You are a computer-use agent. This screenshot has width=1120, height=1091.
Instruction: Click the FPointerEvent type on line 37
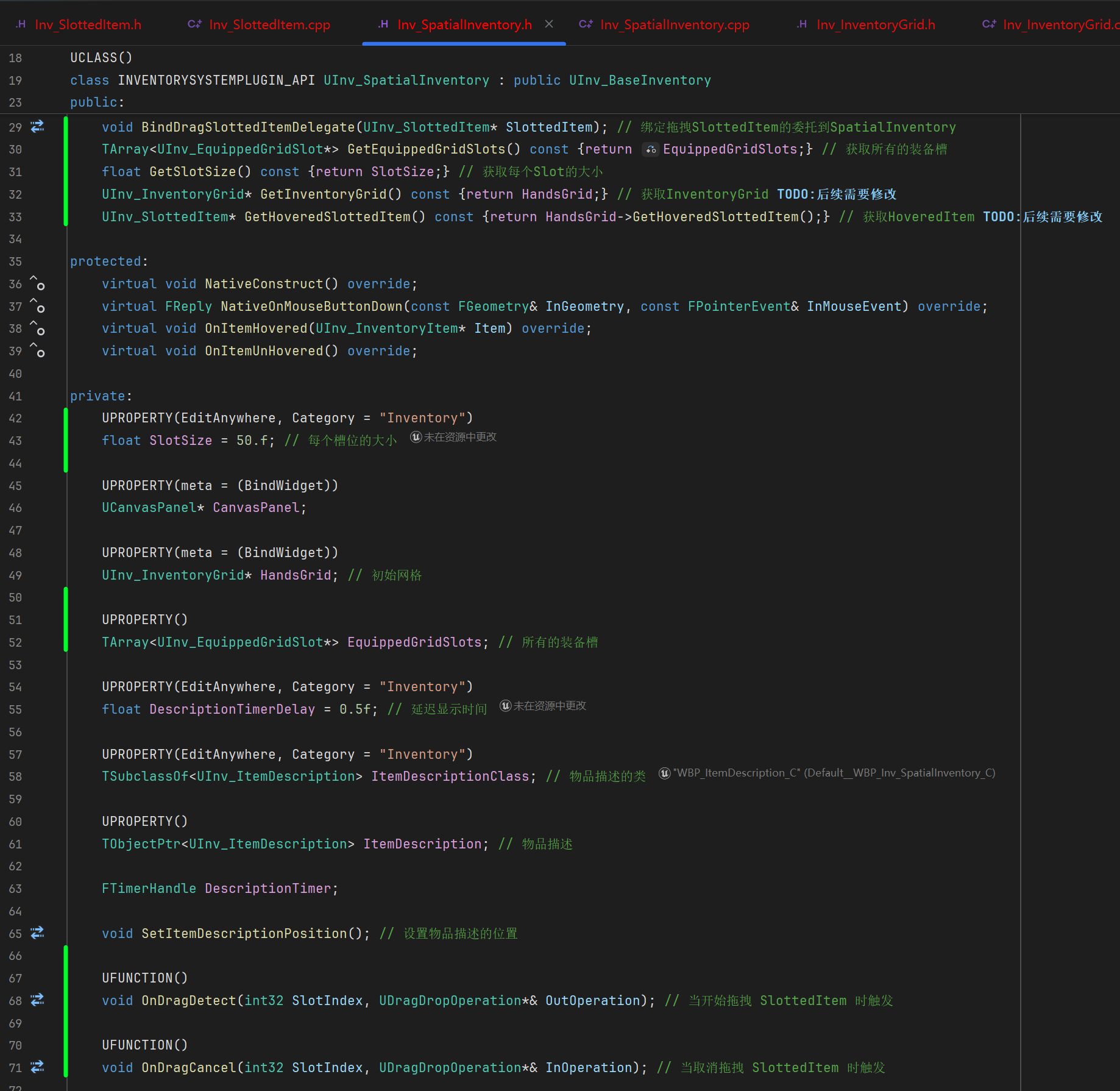point(739,307)
